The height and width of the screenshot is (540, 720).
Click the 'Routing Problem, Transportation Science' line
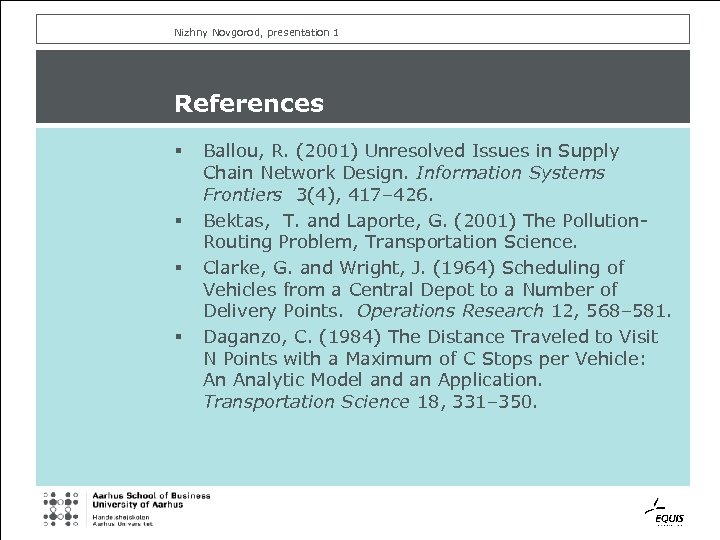[x=390, y=242]
